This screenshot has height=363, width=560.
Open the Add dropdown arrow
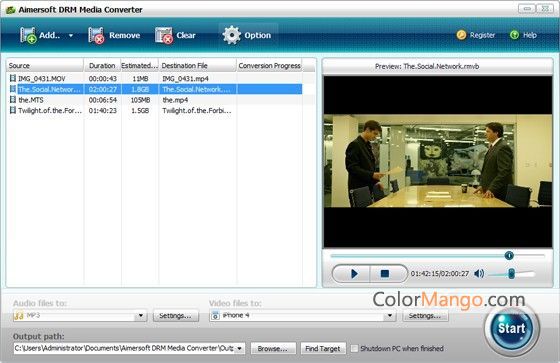tap(71, 35)
